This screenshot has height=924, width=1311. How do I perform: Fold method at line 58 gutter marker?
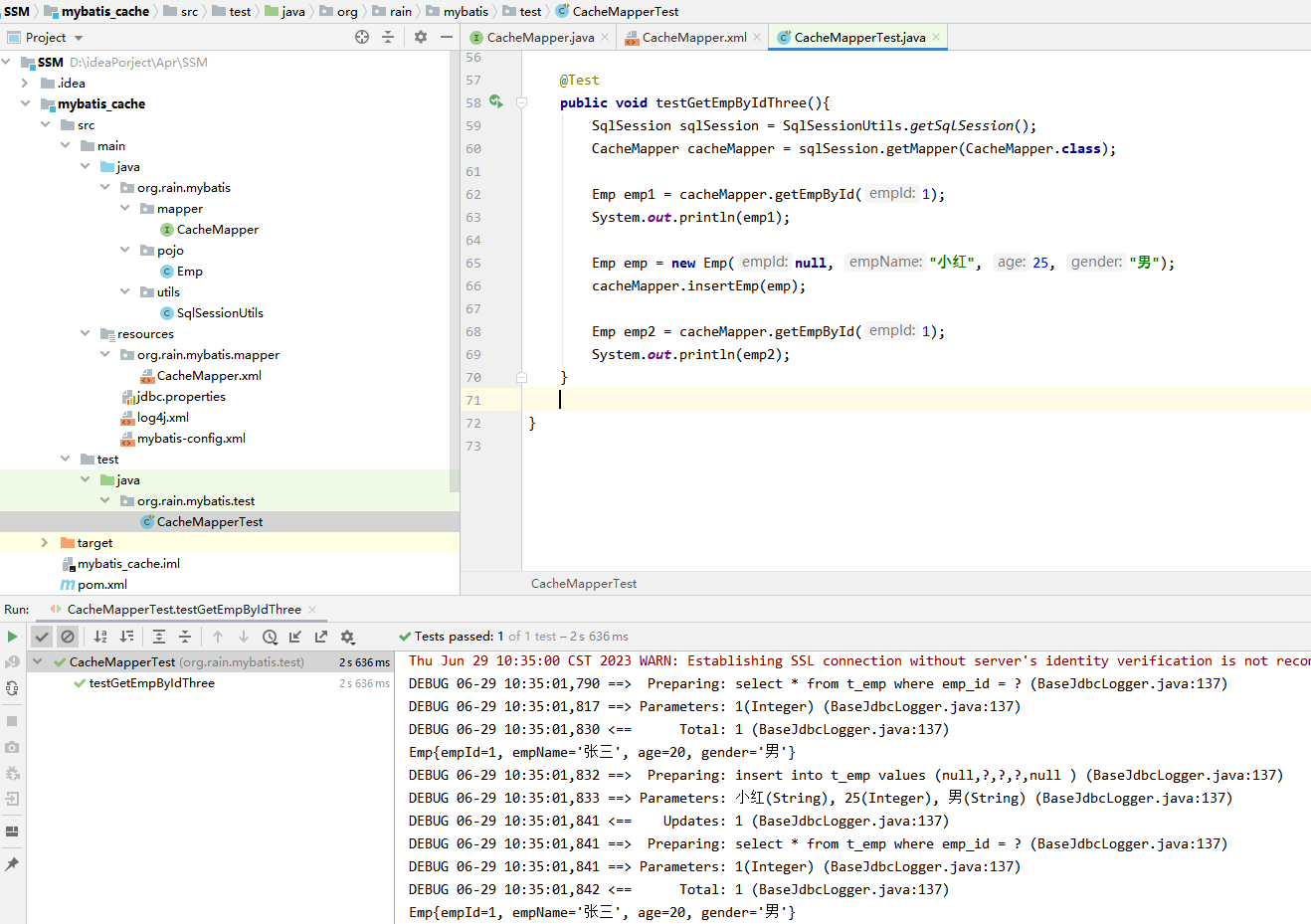[x=521, y=102]
